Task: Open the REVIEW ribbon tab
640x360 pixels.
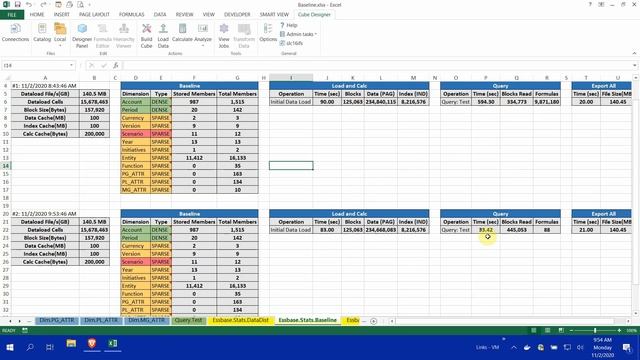Action: pyautogui.click(x=184, y=15)
